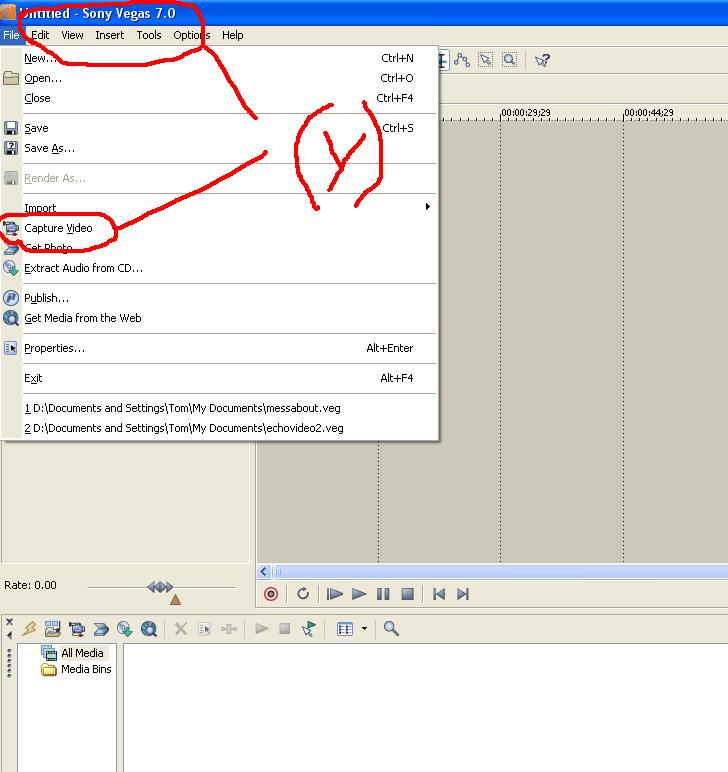
Task: Close the Project Media docked window X
Action: pos(9,622)
